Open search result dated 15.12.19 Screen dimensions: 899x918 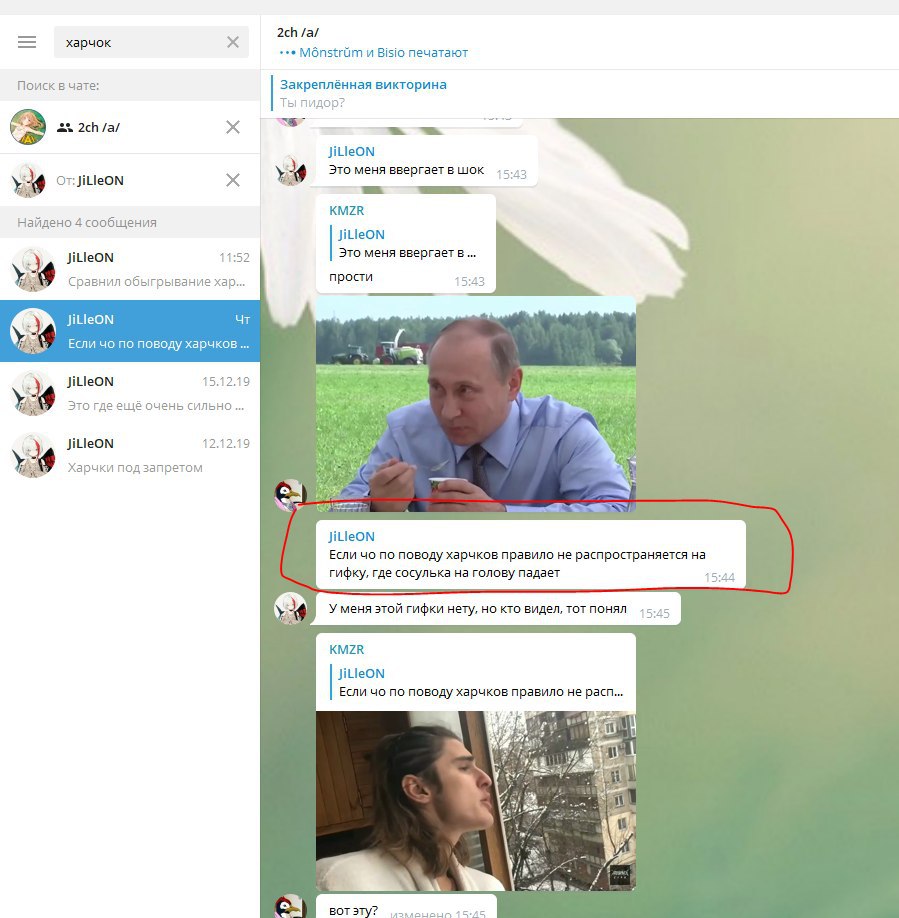coord(130,393)
